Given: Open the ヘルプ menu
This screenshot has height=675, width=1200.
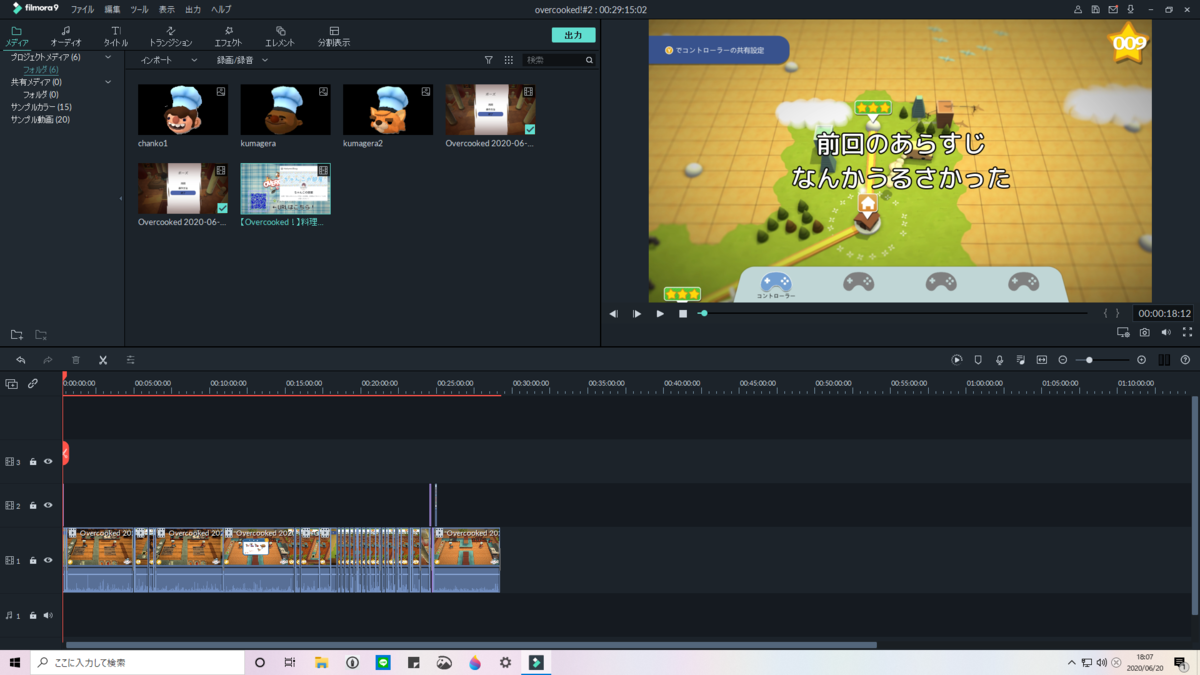Looking at the screenshot, I should (221, 9).
